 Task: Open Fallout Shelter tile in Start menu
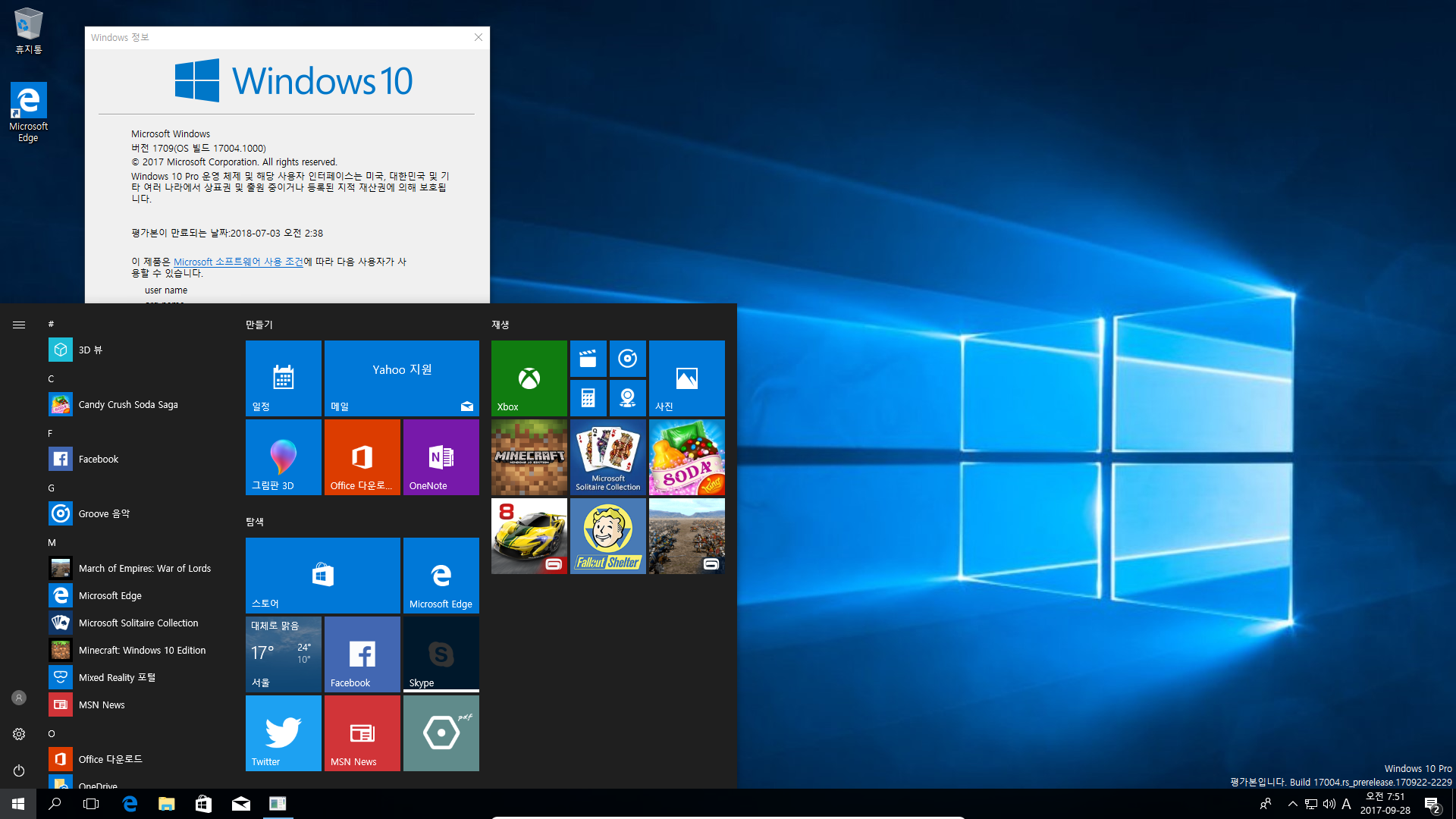coord(608,536)
